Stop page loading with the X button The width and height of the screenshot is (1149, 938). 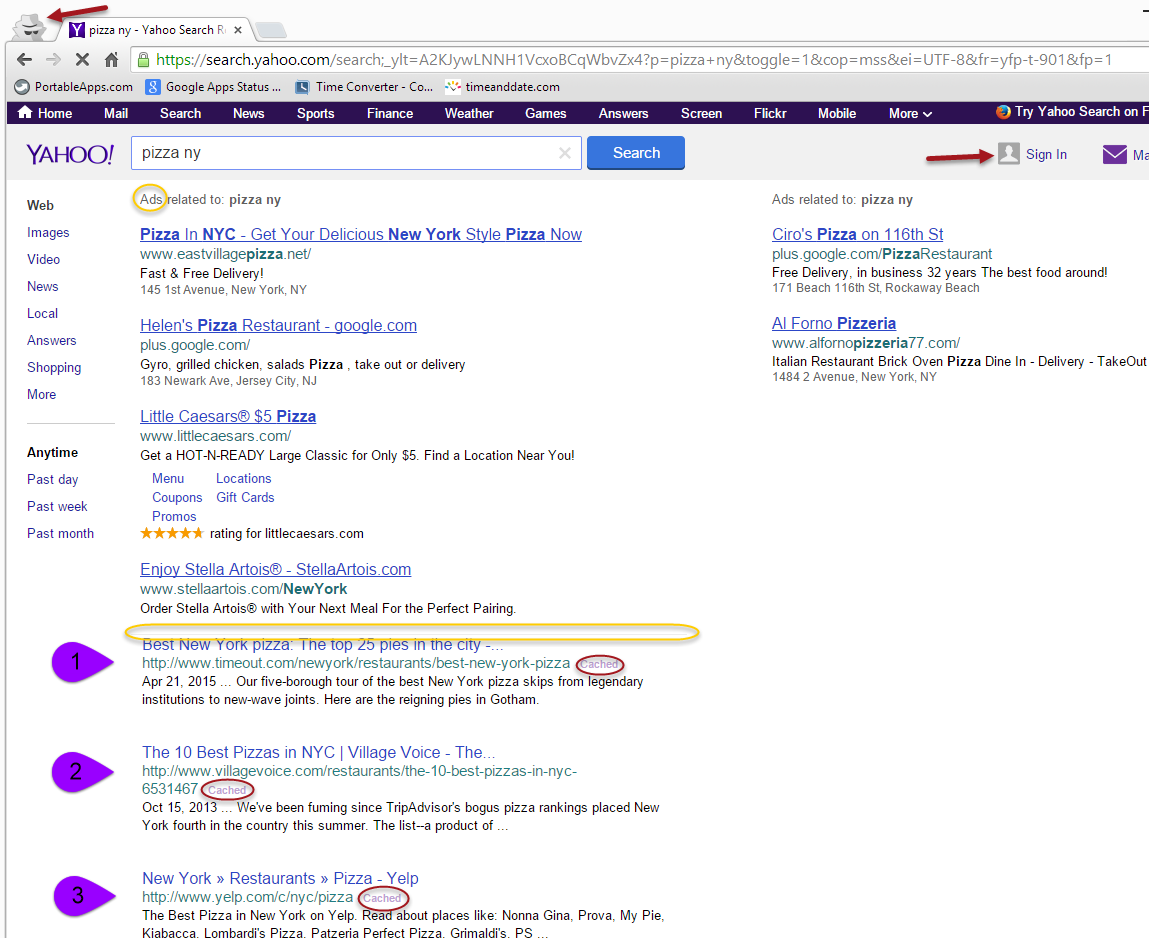point(82,60)
